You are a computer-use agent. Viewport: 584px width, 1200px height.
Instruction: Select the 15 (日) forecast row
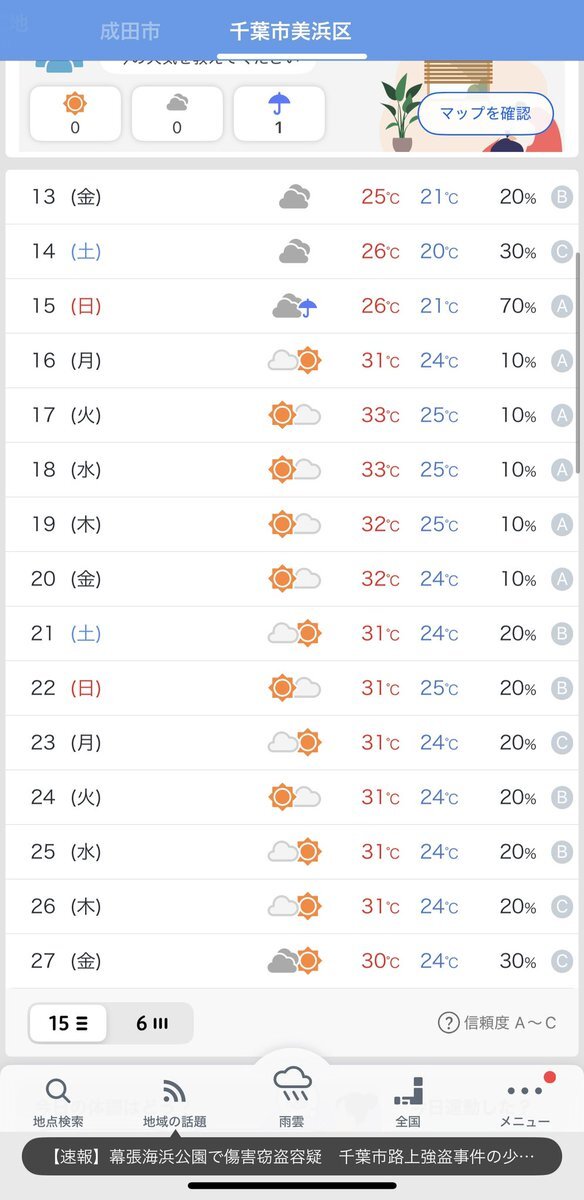[292, 306]
